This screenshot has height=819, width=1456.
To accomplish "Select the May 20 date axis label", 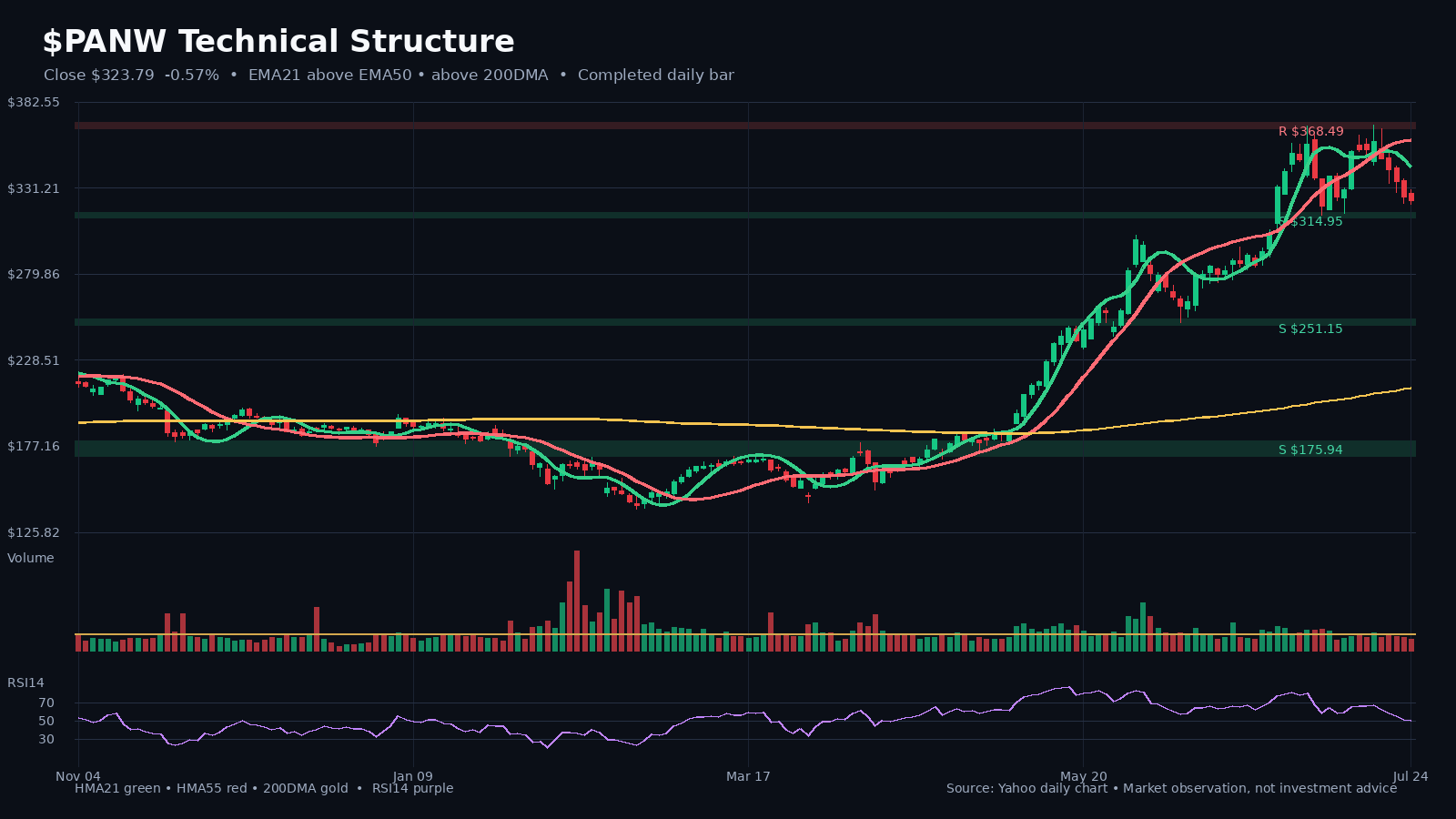I will point(1084,776).
